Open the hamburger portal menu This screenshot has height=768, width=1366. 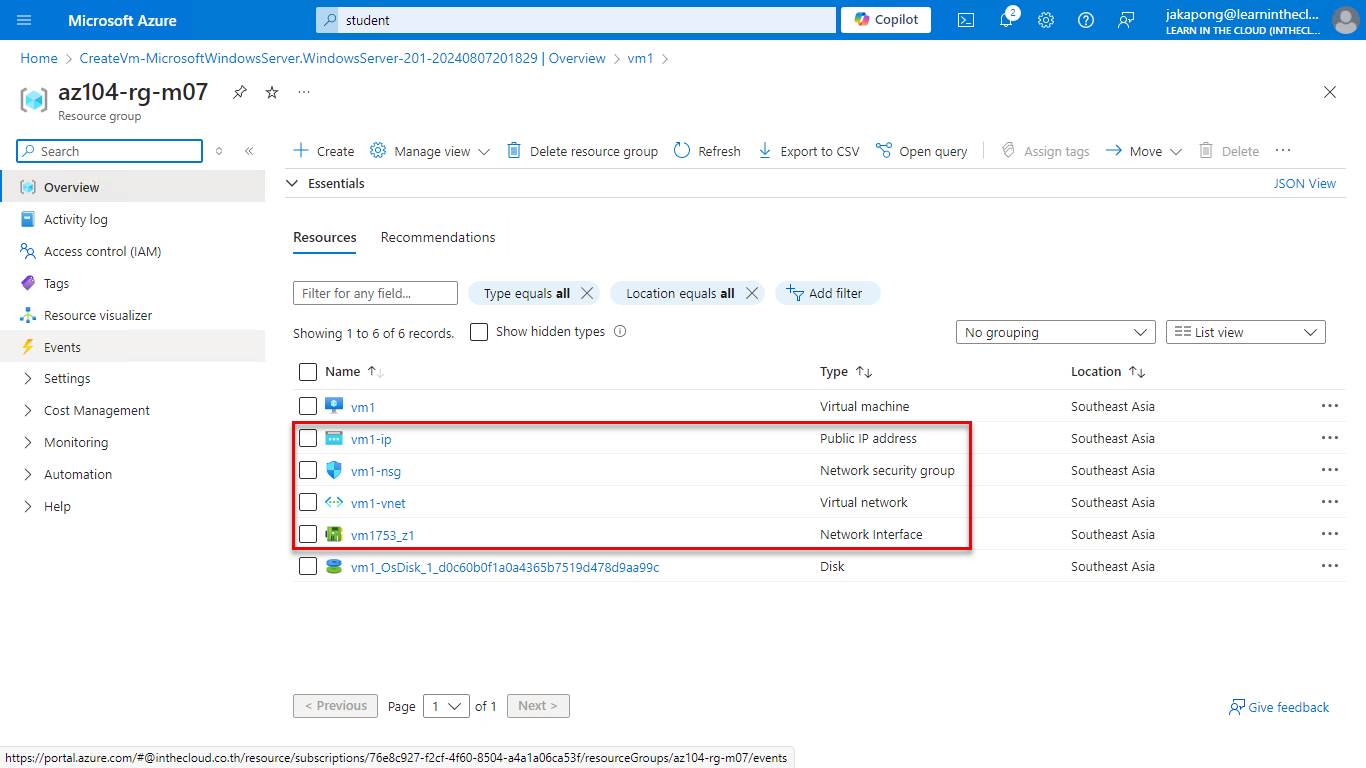tap(24, 20)
